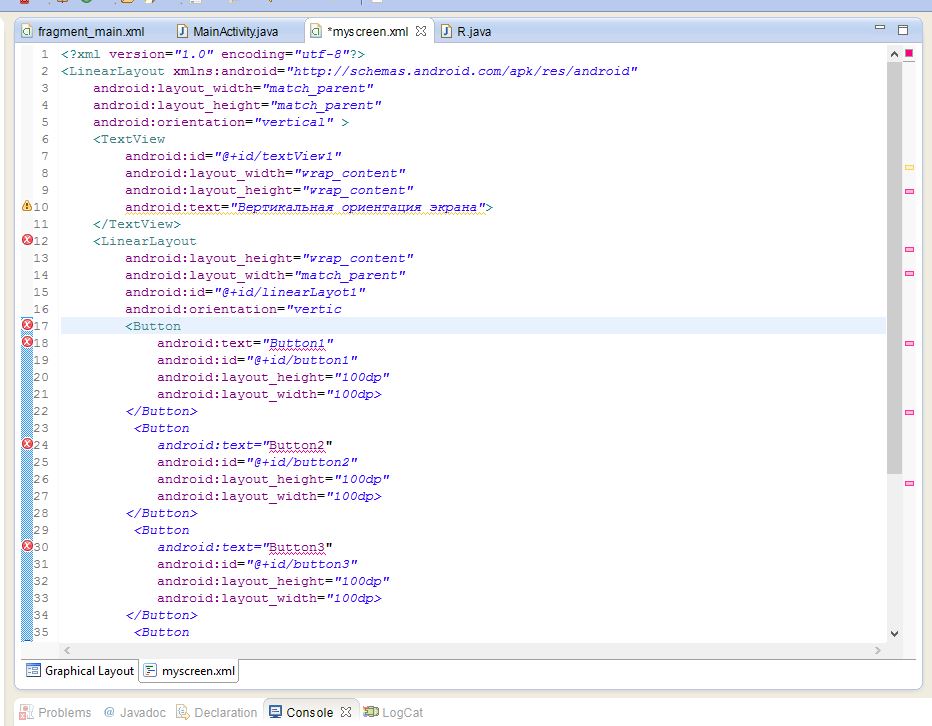Switch to the fragment_main.xml tab

tap(83, 32)
